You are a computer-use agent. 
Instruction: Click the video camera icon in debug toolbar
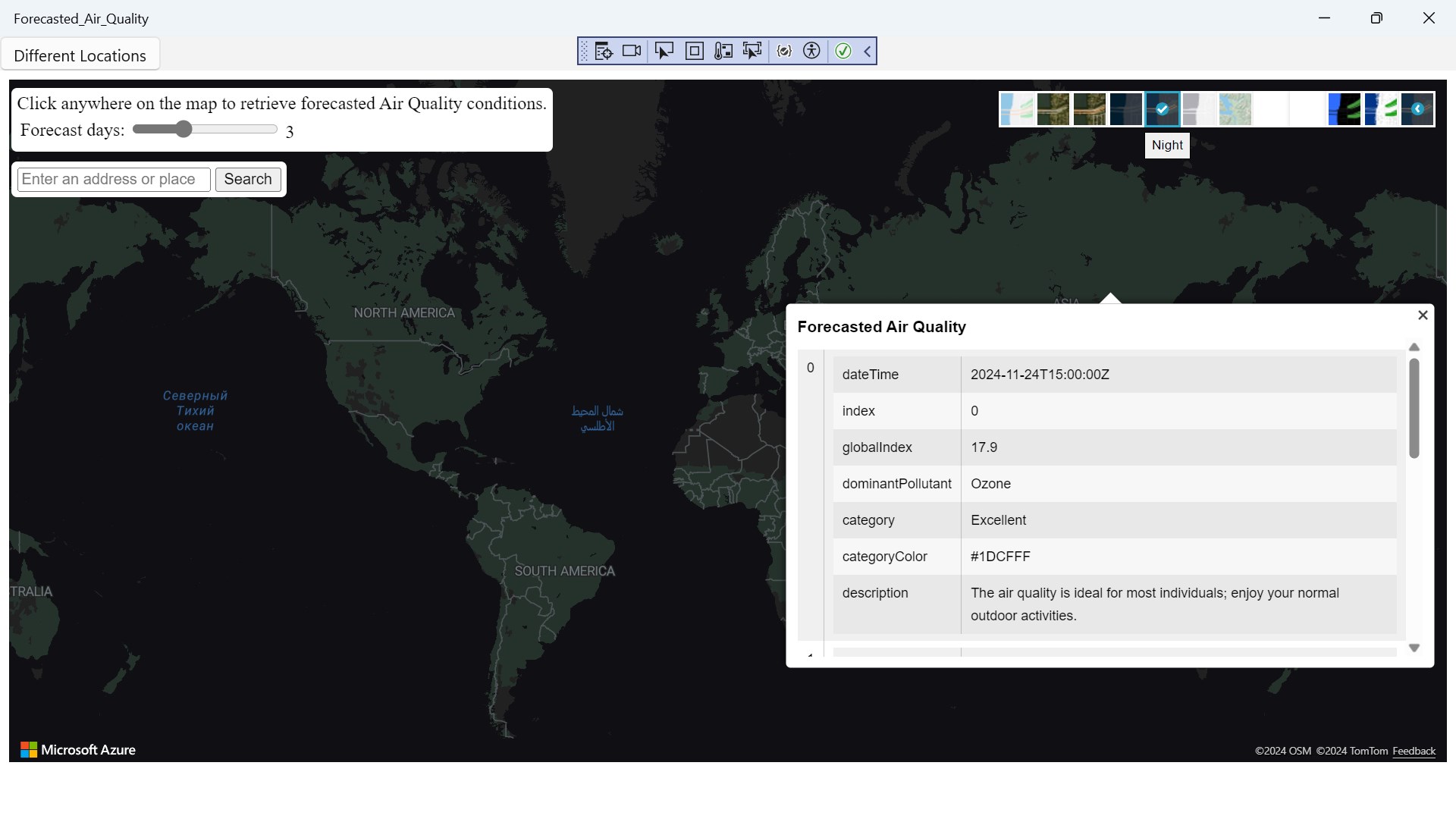pos(632,51)
